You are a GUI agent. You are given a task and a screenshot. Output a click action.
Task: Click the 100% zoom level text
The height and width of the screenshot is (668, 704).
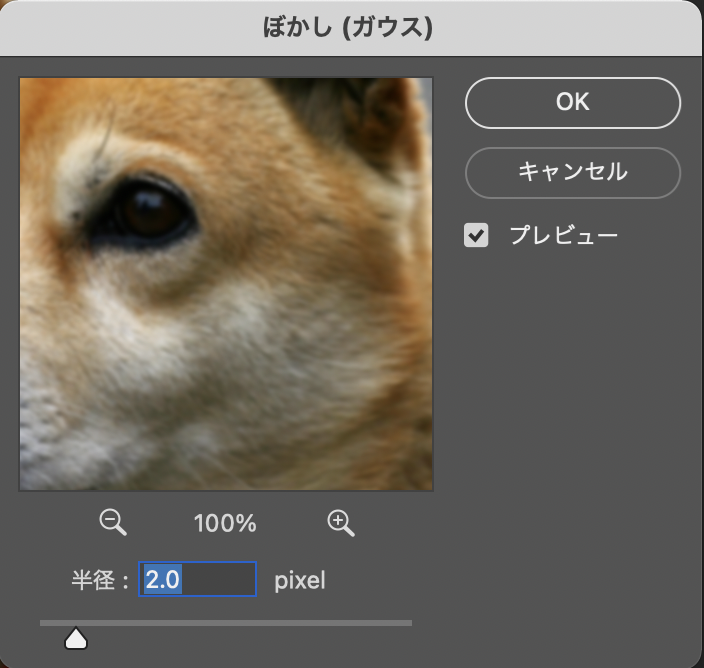pos(227,522)
